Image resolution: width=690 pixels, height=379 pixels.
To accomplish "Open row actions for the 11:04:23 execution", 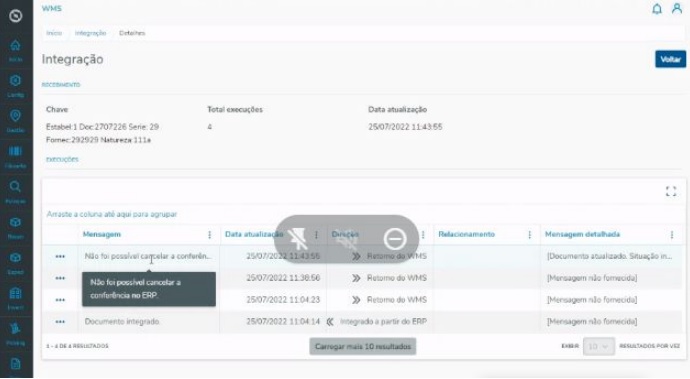I will click(60, 300).
